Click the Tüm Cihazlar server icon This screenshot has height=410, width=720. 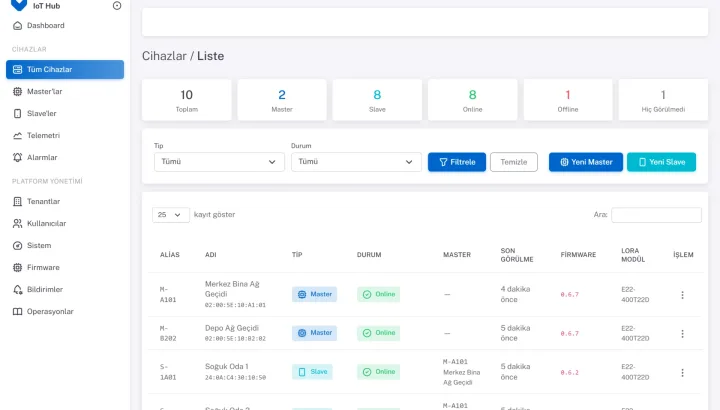coord(17,69)
